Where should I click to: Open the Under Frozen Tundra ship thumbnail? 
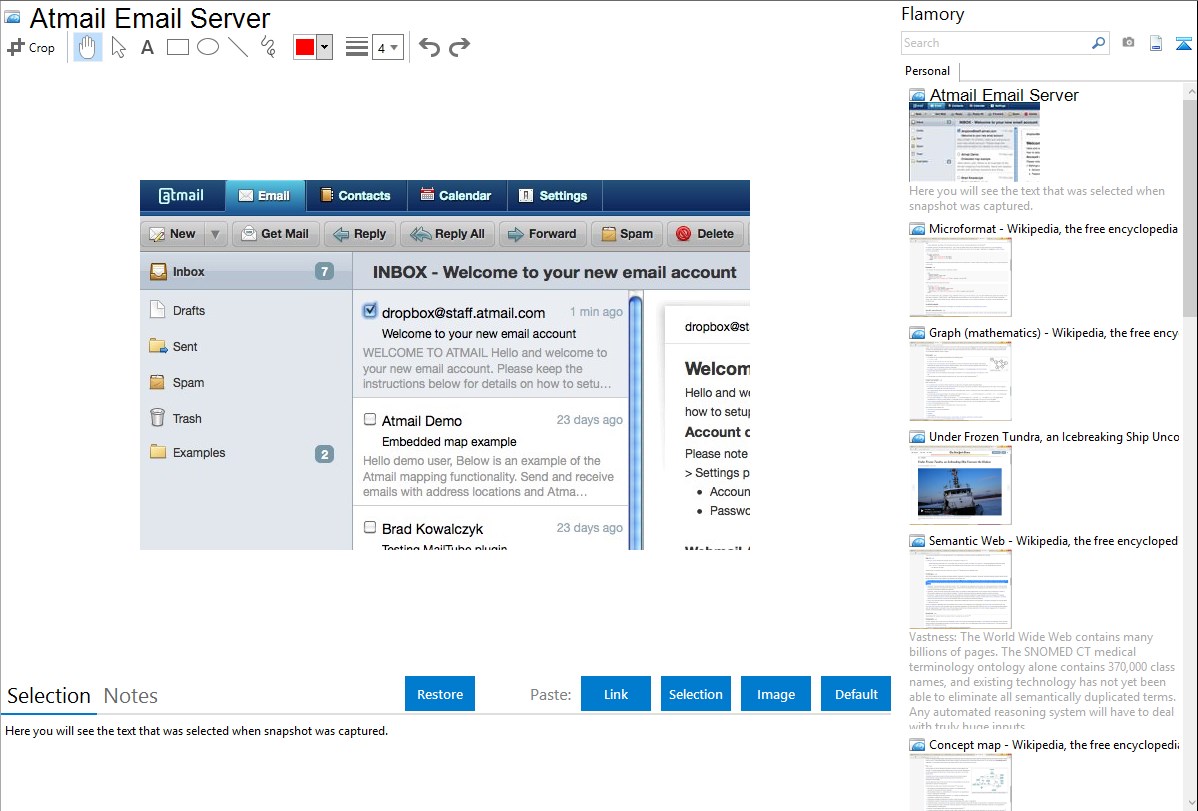(x=960, y=485)
